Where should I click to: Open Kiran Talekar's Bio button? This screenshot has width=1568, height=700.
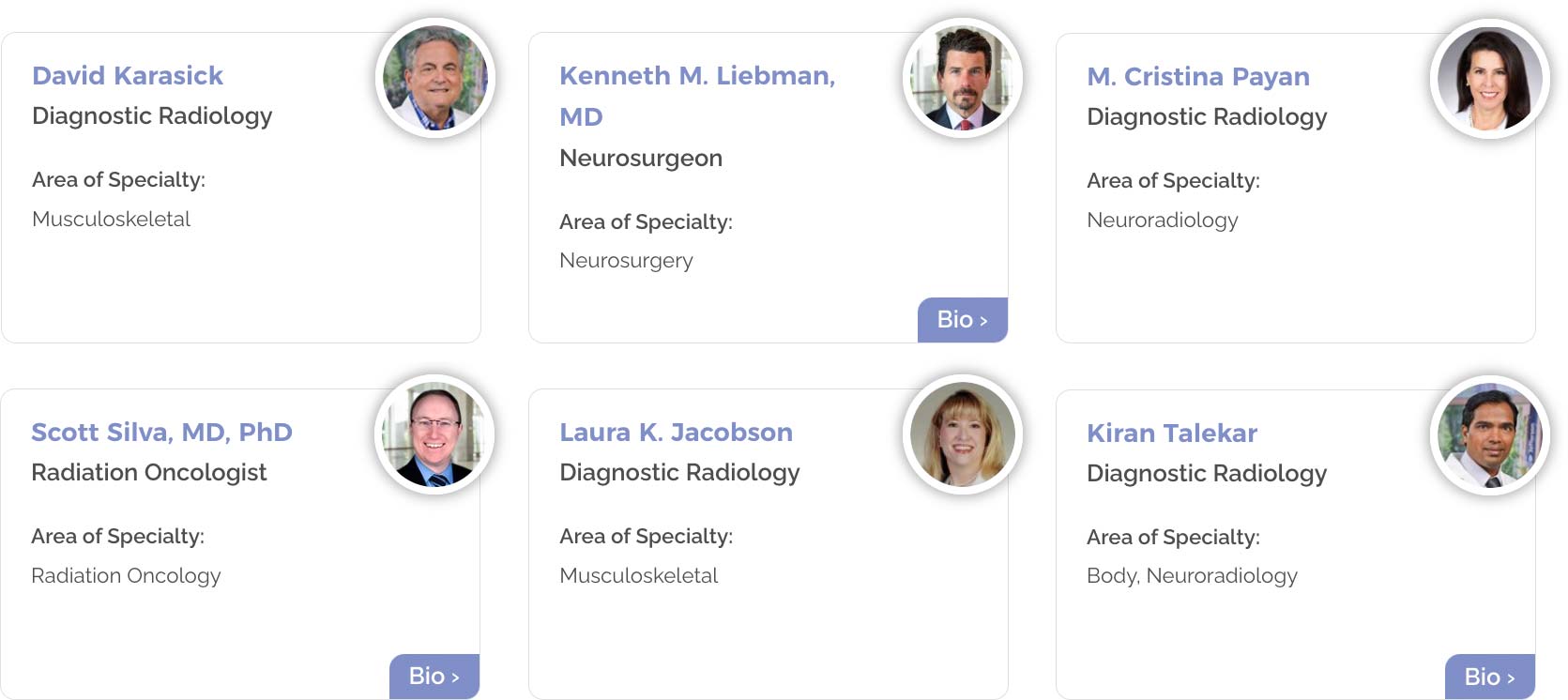click(1490, 677)
